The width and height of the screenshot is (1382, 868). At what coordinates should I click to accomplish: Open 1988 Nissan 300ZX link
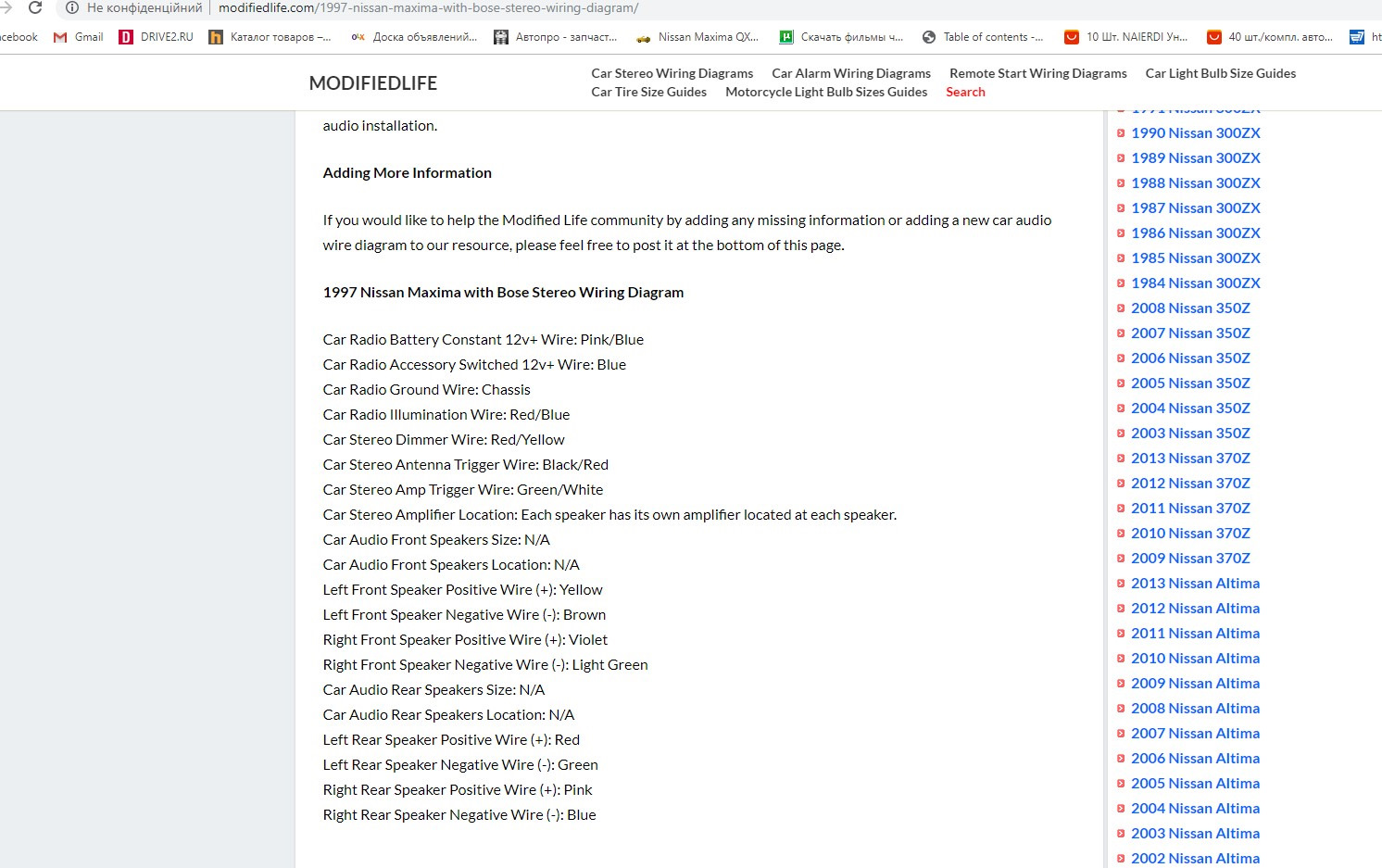click(x=1196, y=182)
